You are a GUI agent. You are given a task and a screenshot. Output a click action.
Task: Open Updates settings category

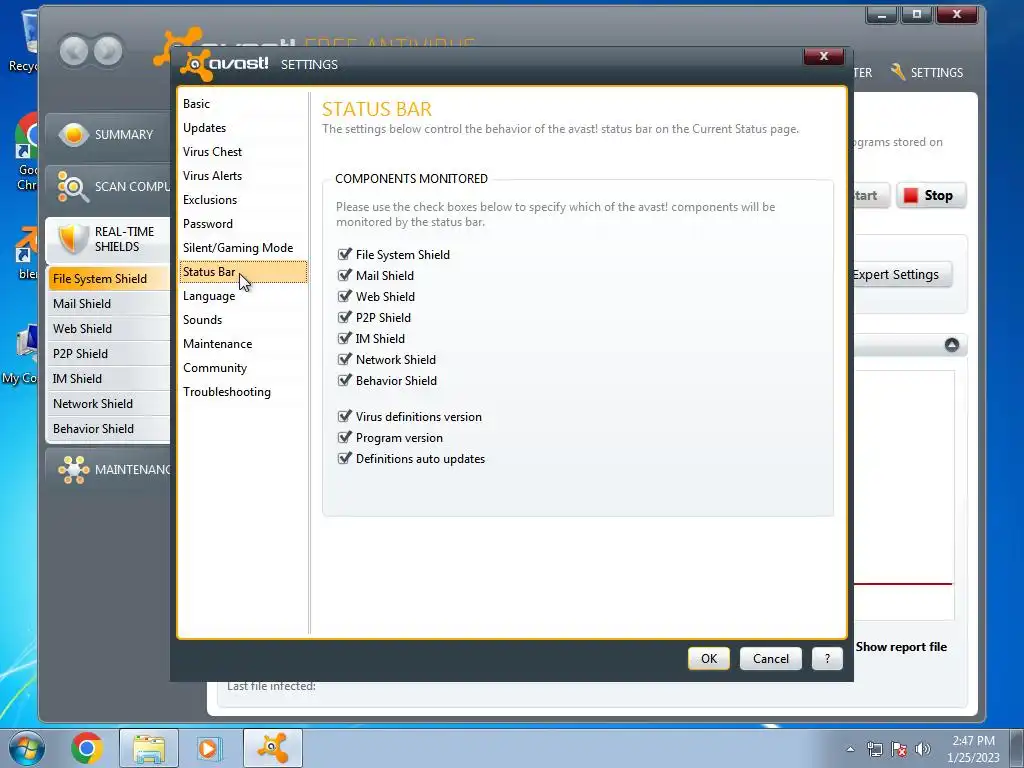pyautogui.click(x=243, y=128)
